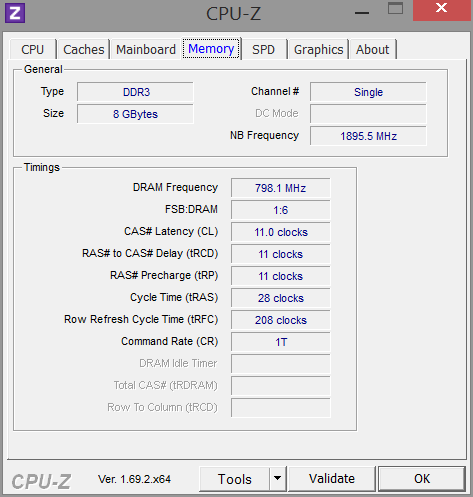Click the DRAM Frequency label
The image size is (473, 497).
pos(175,188)
